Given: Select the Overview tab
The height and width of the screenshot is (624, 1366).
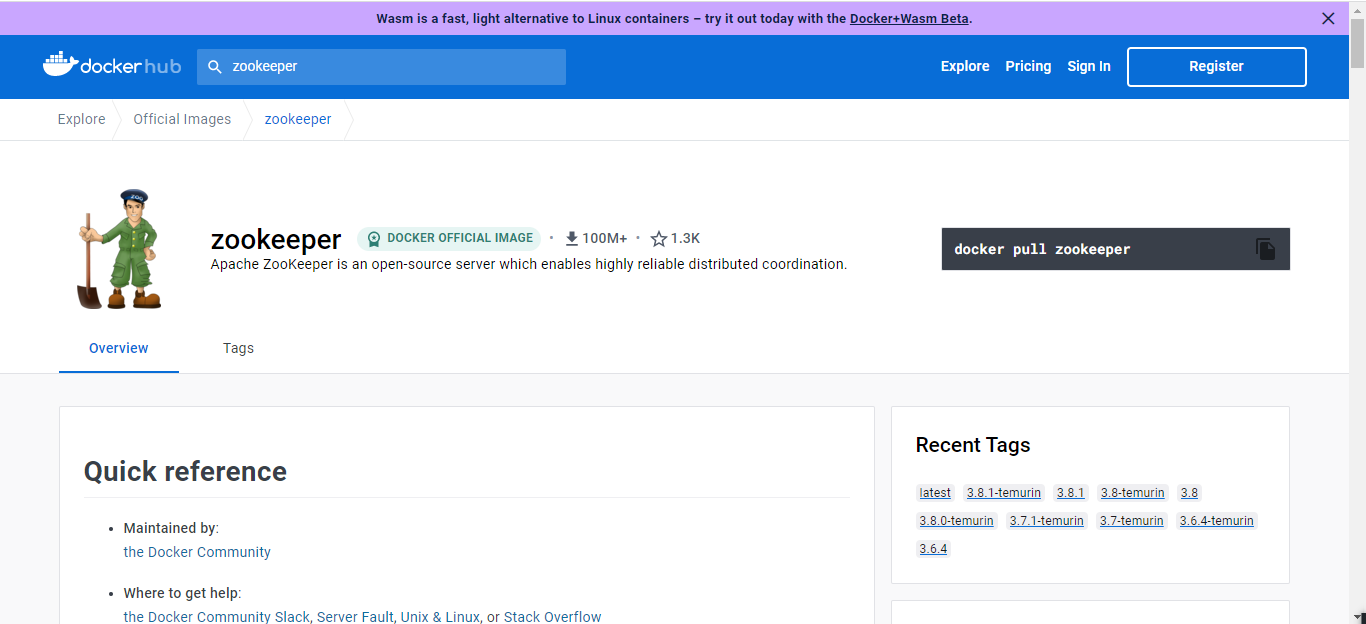Looking at the screenshot, I should (118, 348).
